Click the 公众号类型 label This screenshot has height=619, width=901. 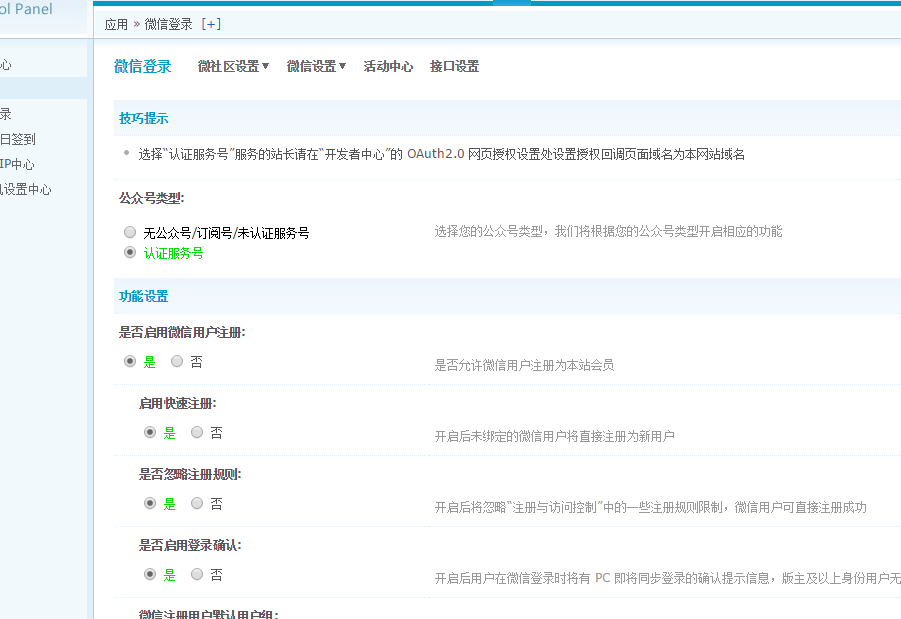[152, 198]
